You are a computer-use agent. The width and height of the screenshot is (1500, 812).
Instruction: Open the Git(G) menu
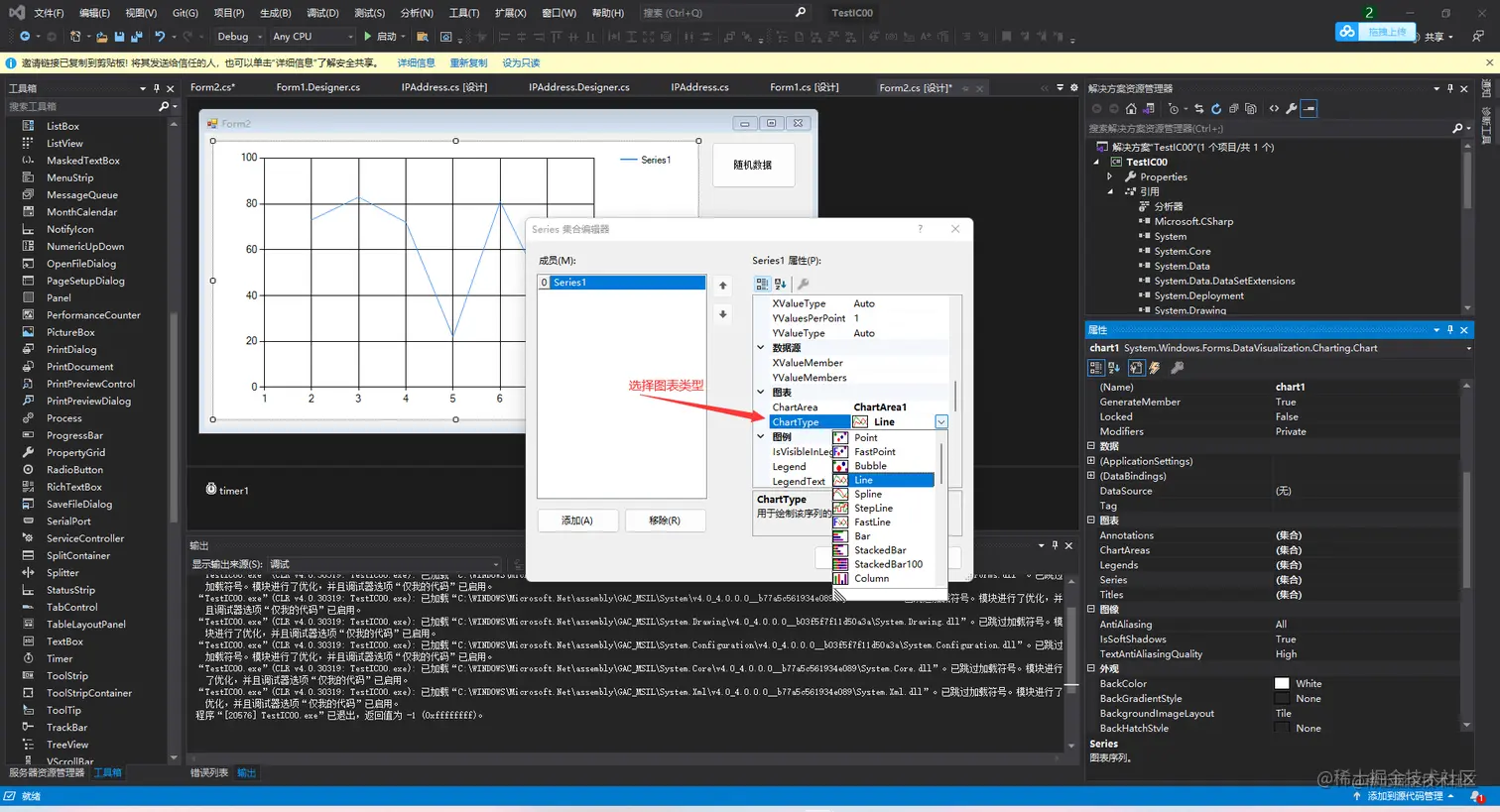[x=185, y=13]
